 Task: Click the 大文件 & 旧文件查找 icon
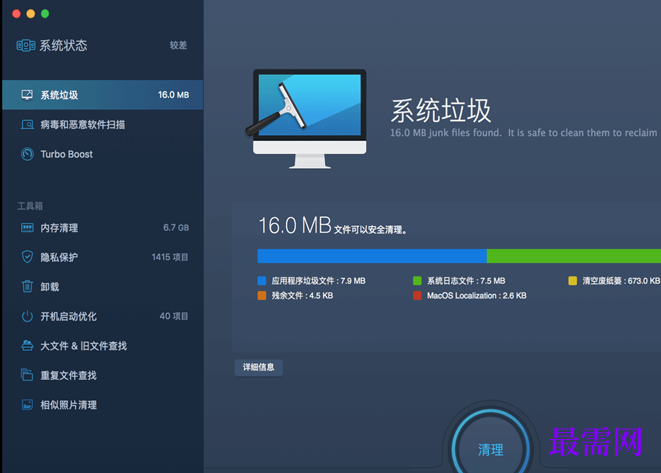27,346
